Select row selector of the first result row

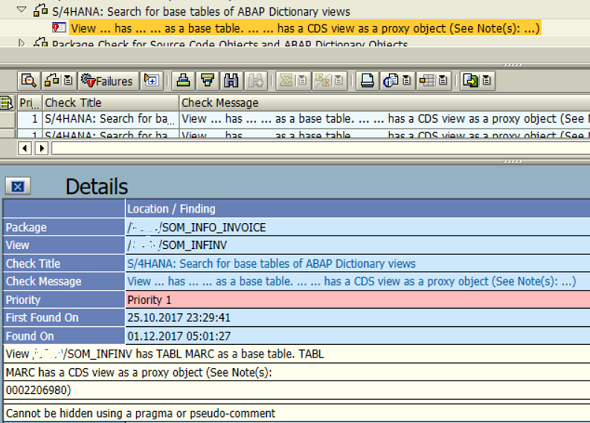tap(7, 119)
